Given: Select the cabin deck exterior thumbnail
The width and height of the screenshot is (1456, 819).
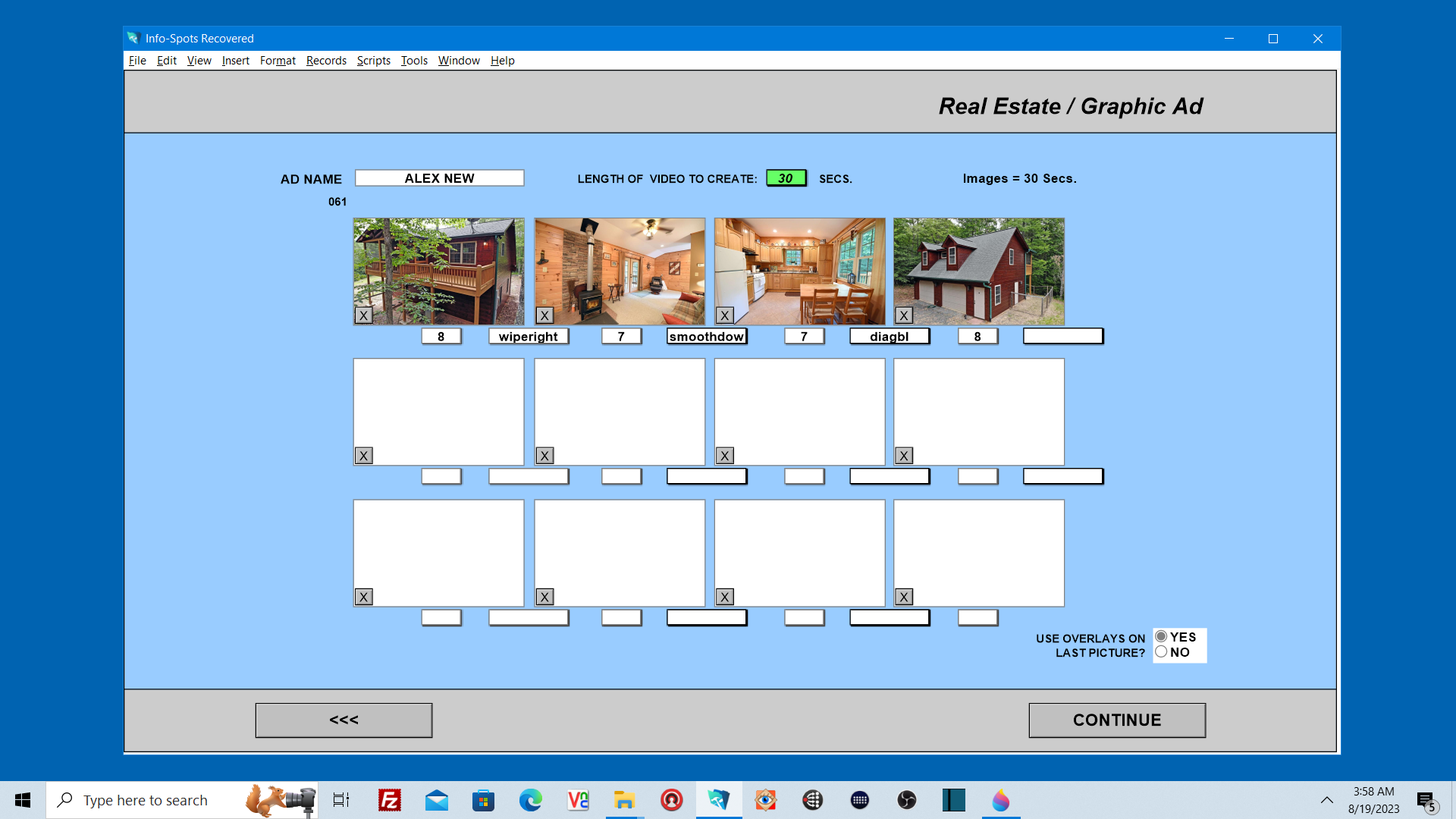Looking at the screenshot, I should pyautogui.click(x=438, y=271).
